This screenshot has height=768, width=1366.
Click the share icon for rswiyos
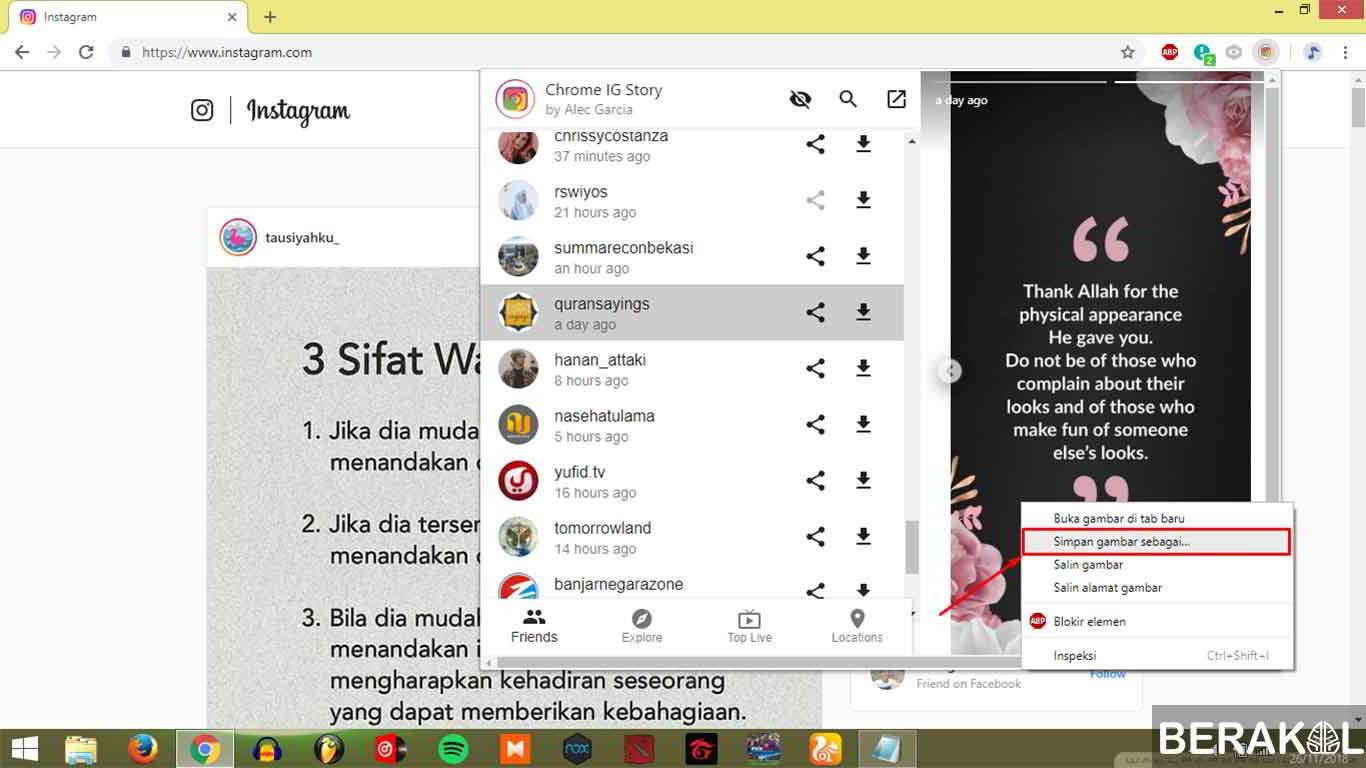click(x=815, y=201)
